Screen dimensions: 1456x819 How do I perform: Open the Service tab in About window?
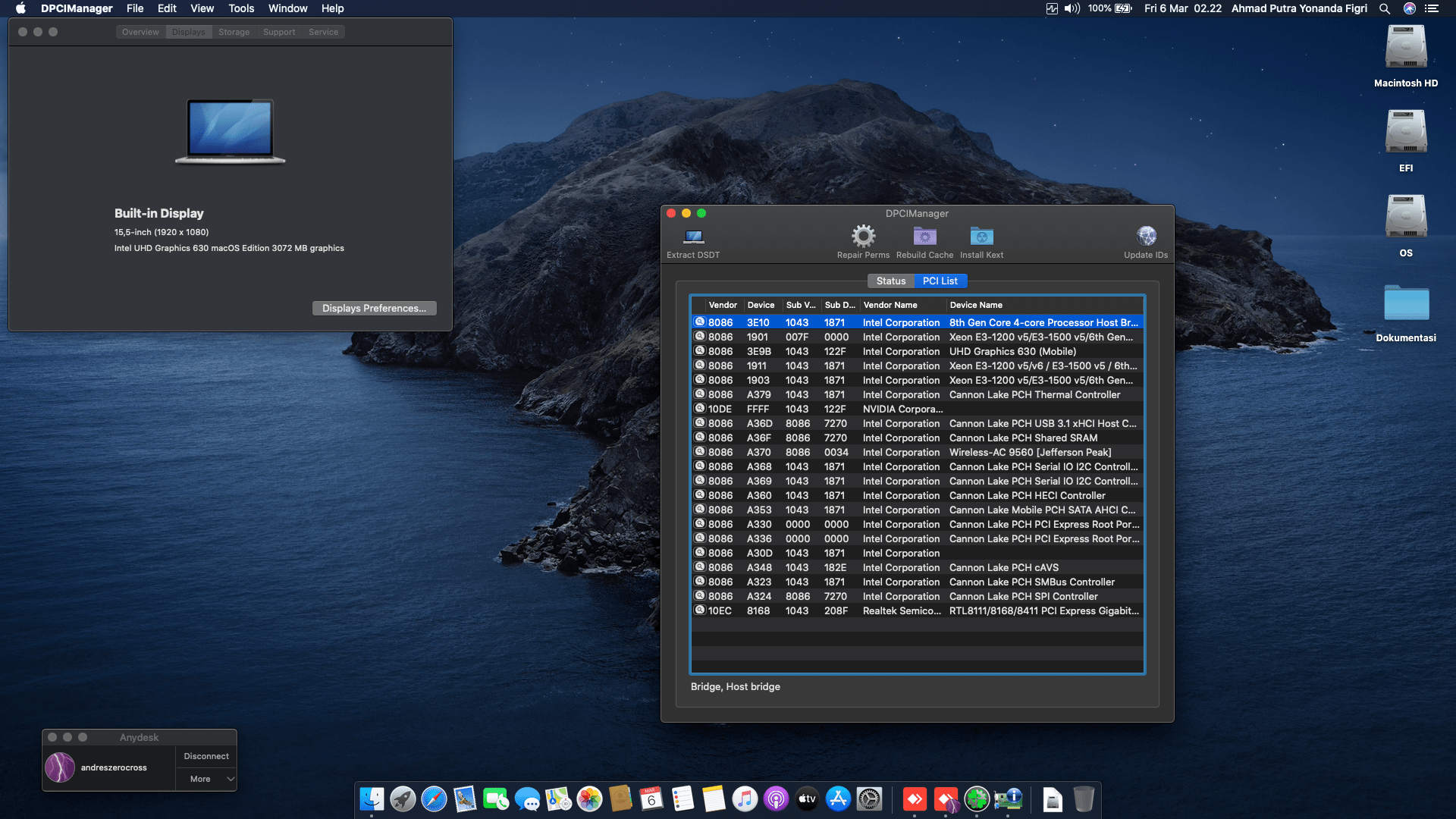[x=323, y=32]
